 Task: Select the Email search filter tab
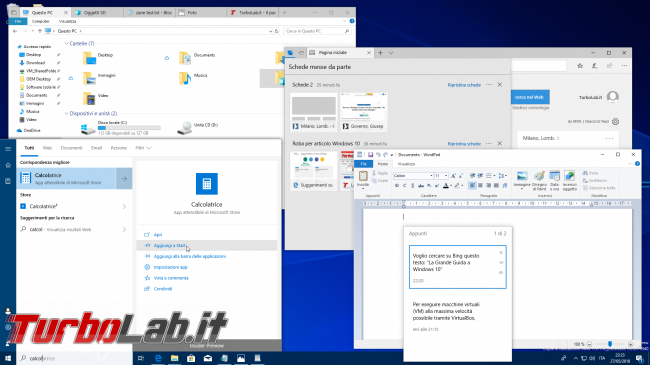(97, 148)
